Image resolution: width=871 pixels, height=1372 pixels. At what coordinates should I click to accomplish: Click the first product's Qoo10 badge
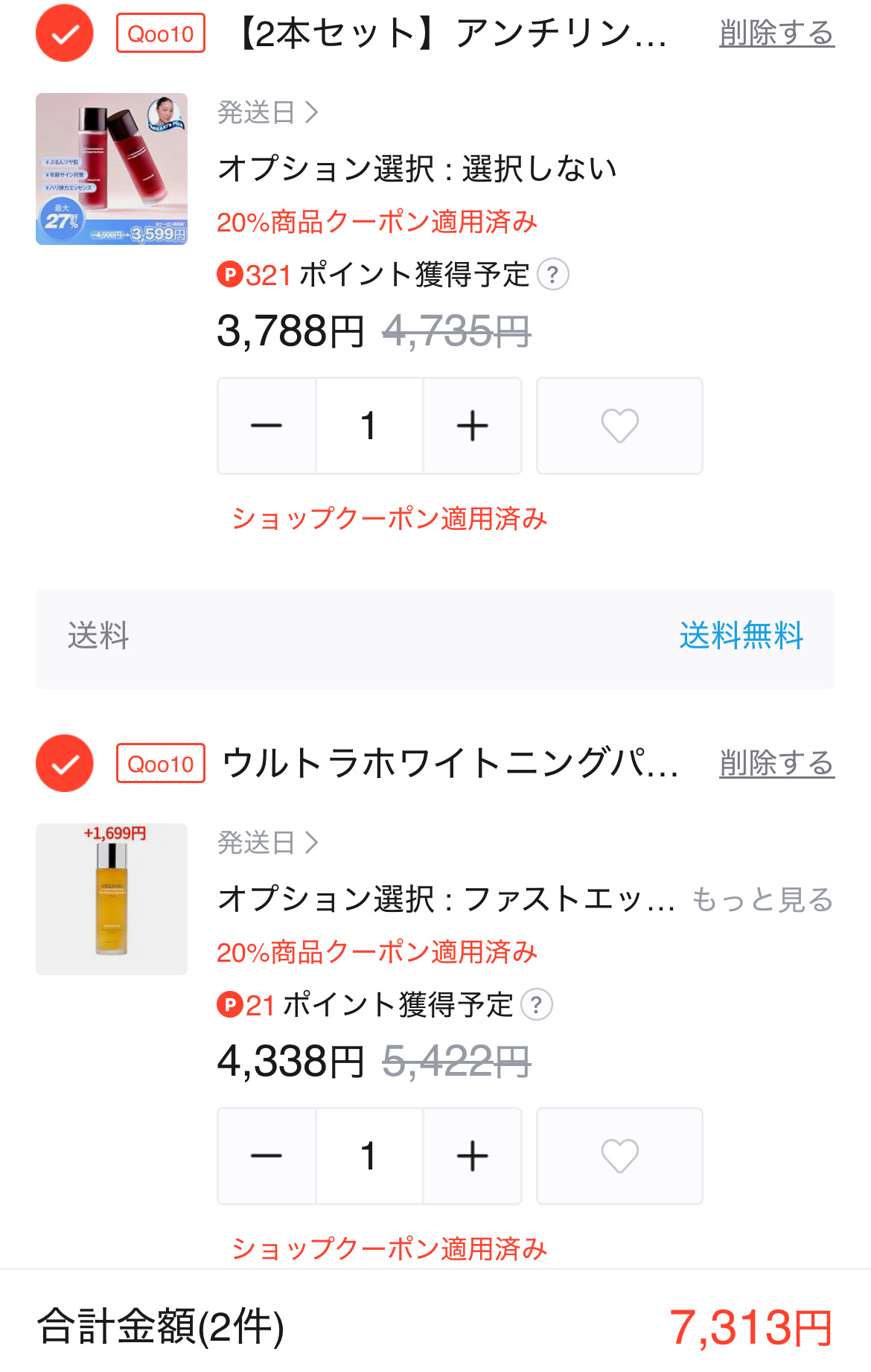pos(161,33)
